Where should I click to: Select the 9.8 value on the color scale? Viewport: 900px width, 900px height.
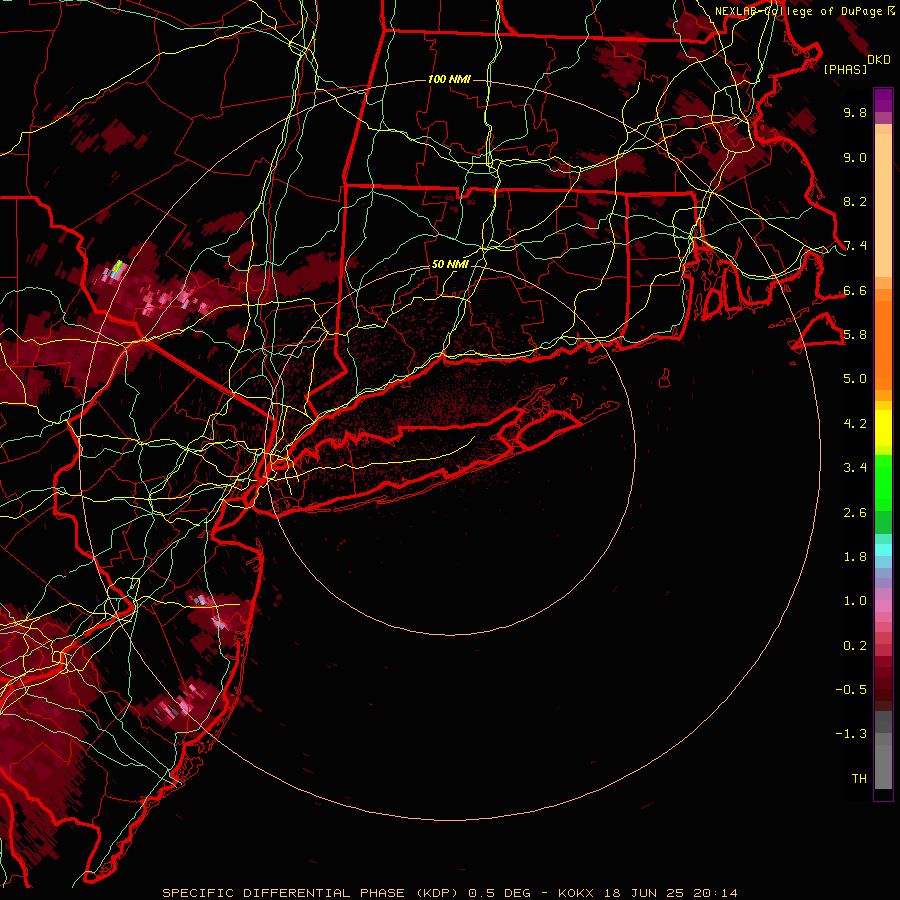pos(855,113)
